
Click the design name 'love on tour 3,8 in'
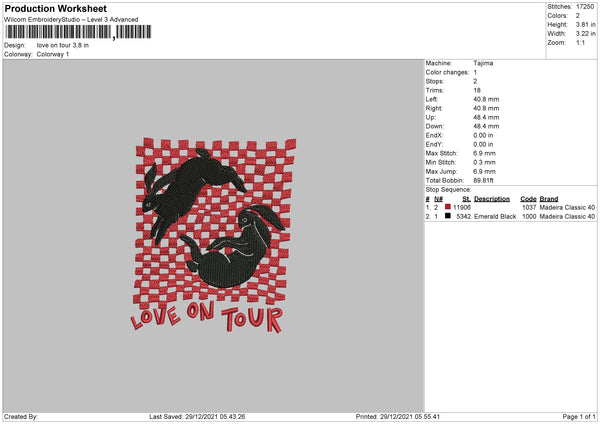[63, 45]
